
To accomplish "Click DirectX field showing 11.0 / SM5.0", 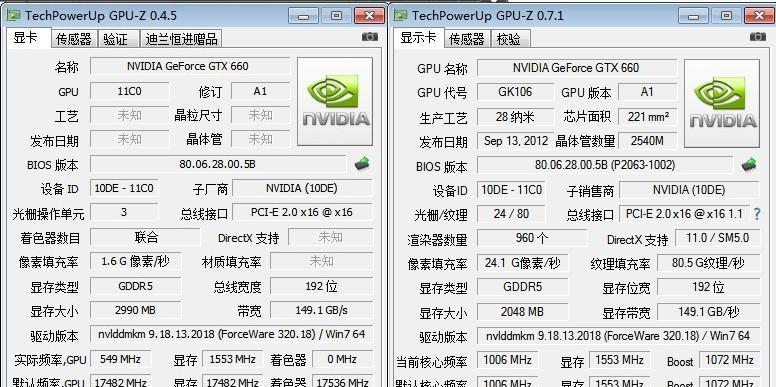I will click(x=717, y=238).
